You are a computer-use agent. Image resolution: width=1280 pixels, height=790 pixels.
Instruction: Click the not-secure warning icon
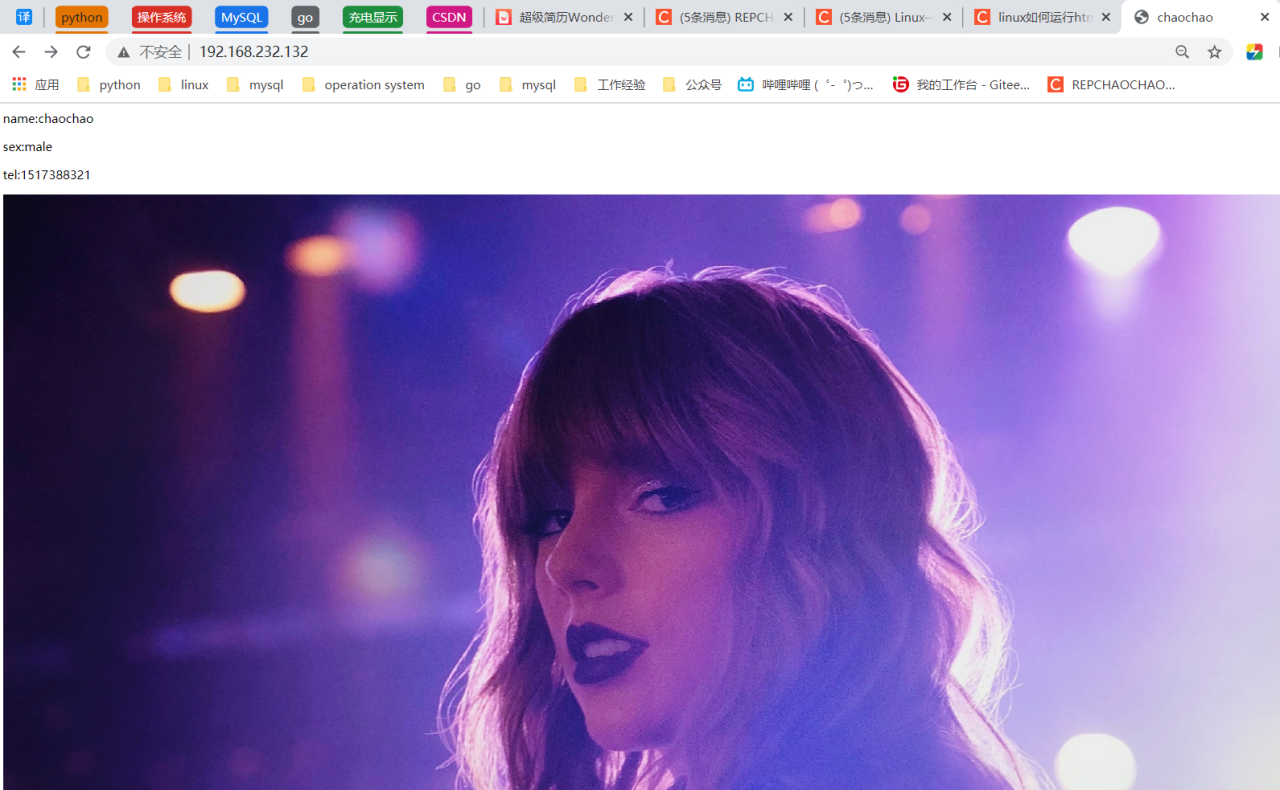tap(124, 52)
